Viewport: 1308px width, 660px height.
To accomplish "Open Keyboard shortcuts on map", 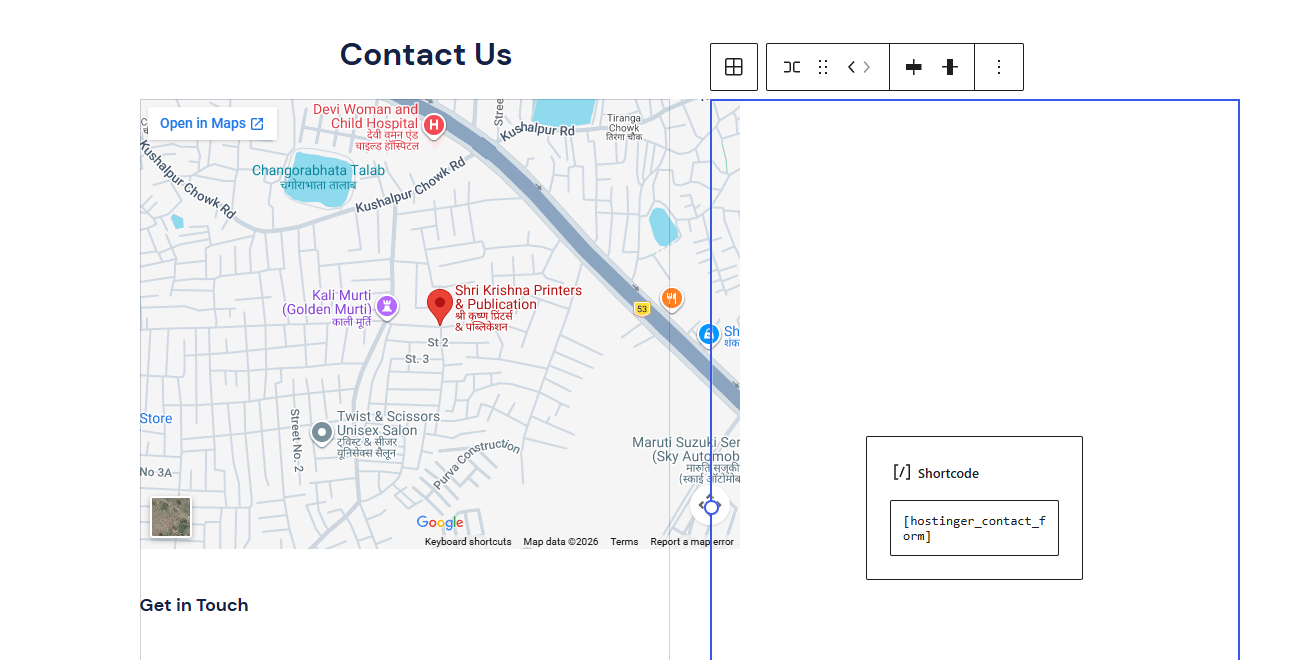I will tap(468, 542).
